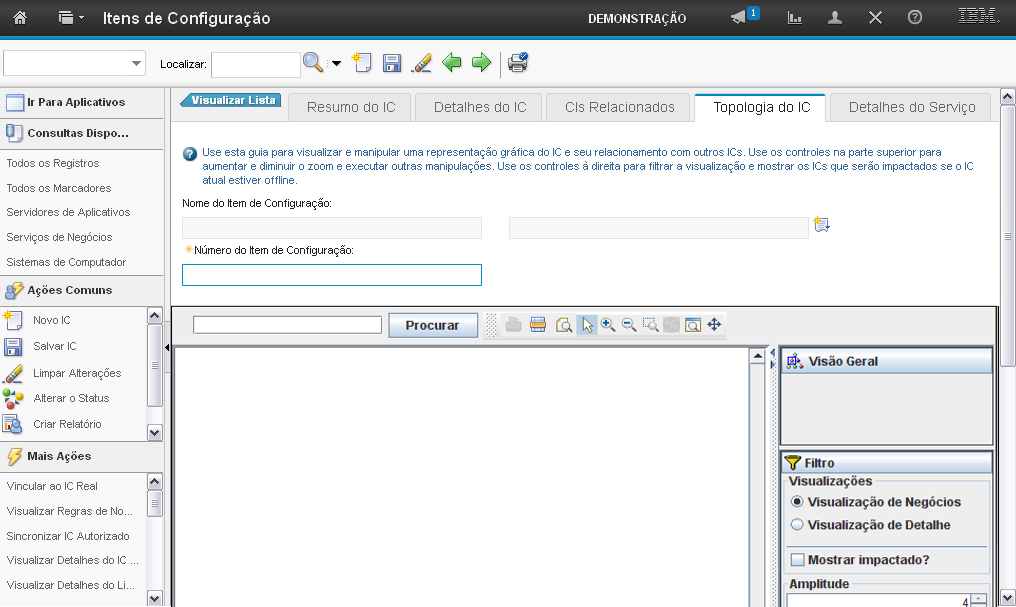The width and height of the screenshot is (1016, 607).
Task: Select the pan (four-arrow) tool
Action: pyautogui.click(x=714, y=325)
